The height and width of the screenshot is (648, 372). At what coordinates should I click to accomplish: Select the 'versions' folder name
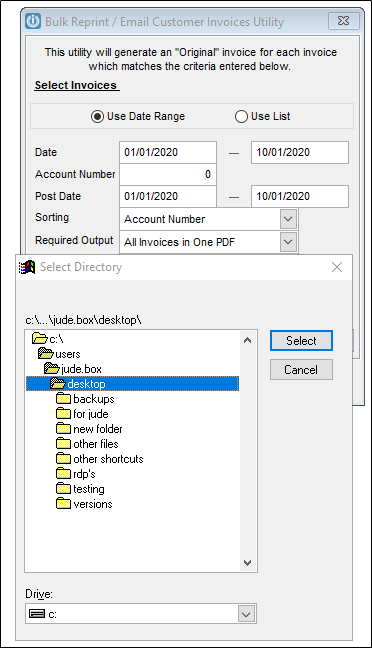93,504
